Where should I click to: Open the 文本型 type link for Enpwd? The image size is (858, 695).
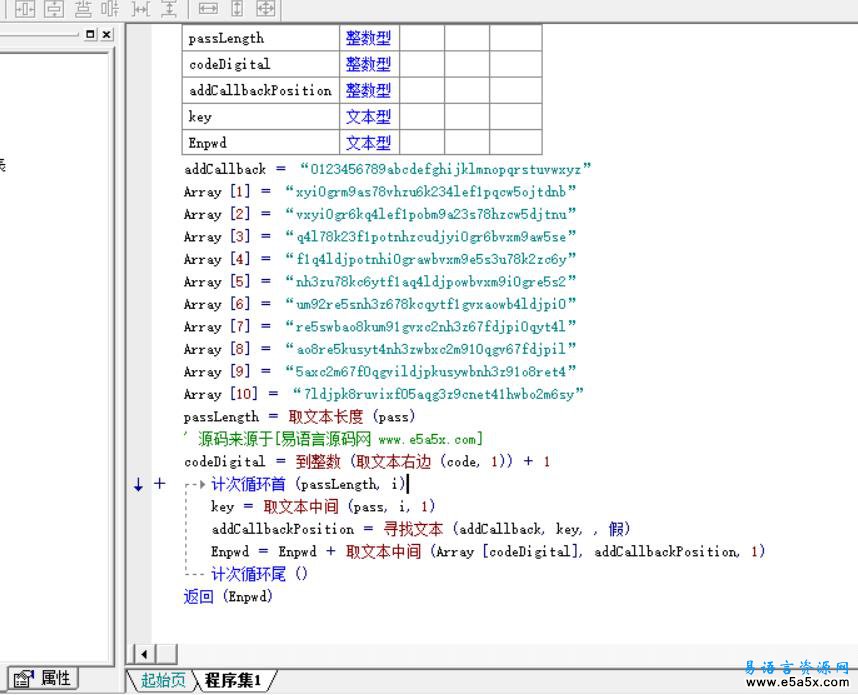click(368, 143)
